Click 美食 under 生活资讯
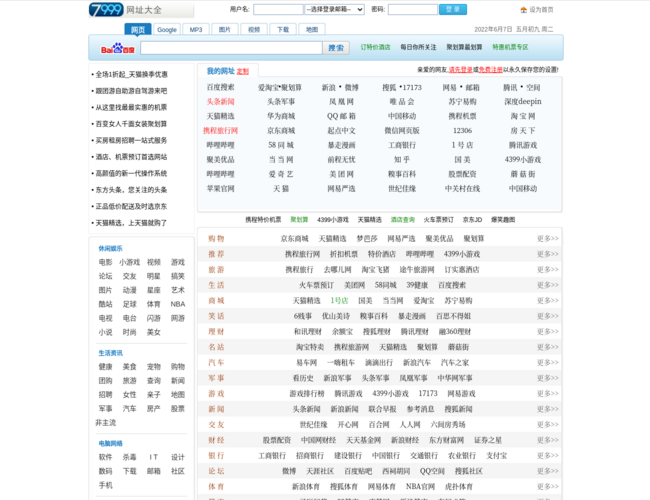The height and width of the screenshot is (500, 650). [129, 367]
